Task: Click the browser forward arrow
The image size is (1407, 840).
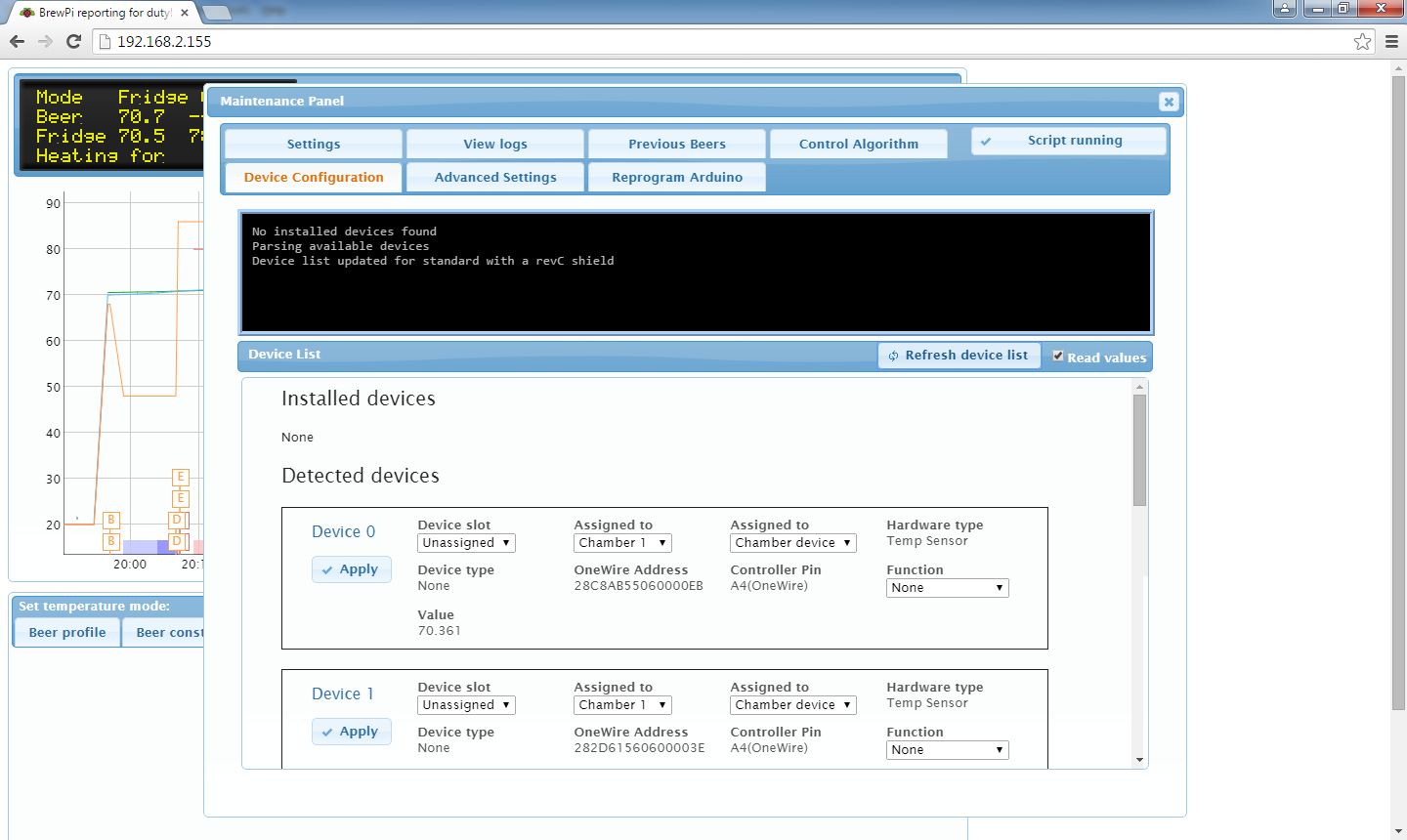Action: coord(45,41)
